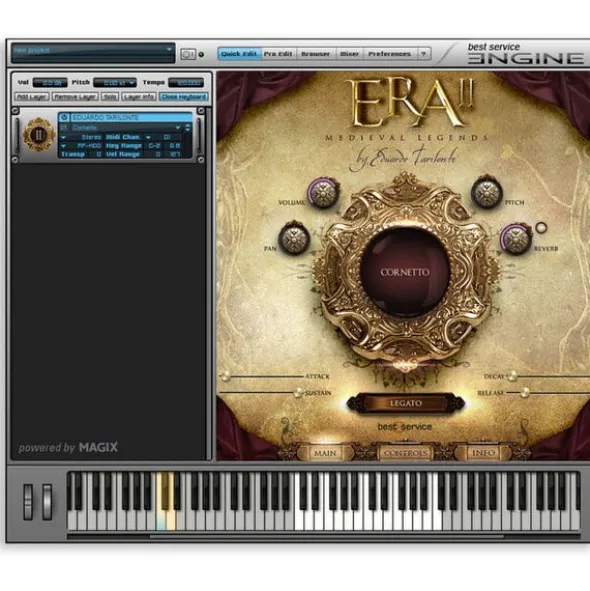Open the Pitch value dropdown
This screenshot has height=591, width=590.
coord(115,83)
